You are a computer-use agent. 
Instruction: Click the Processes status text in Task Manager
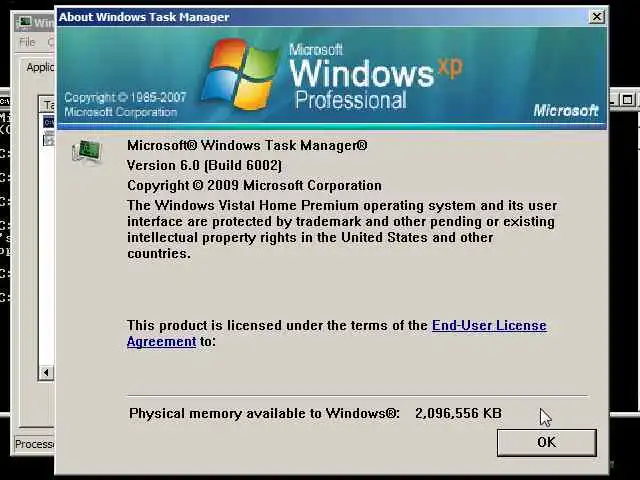click(x=34, y=444)
